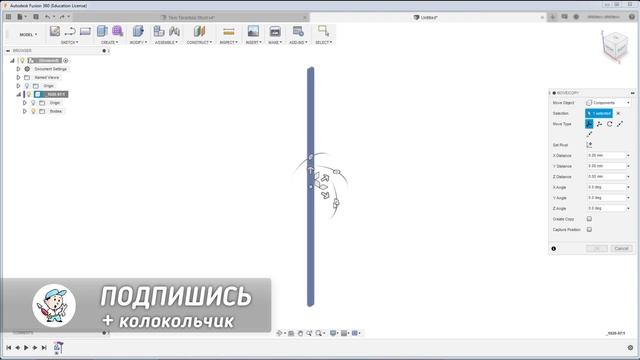
Task: Select the Extrude tool in the Create group
Action: (102, 31)
